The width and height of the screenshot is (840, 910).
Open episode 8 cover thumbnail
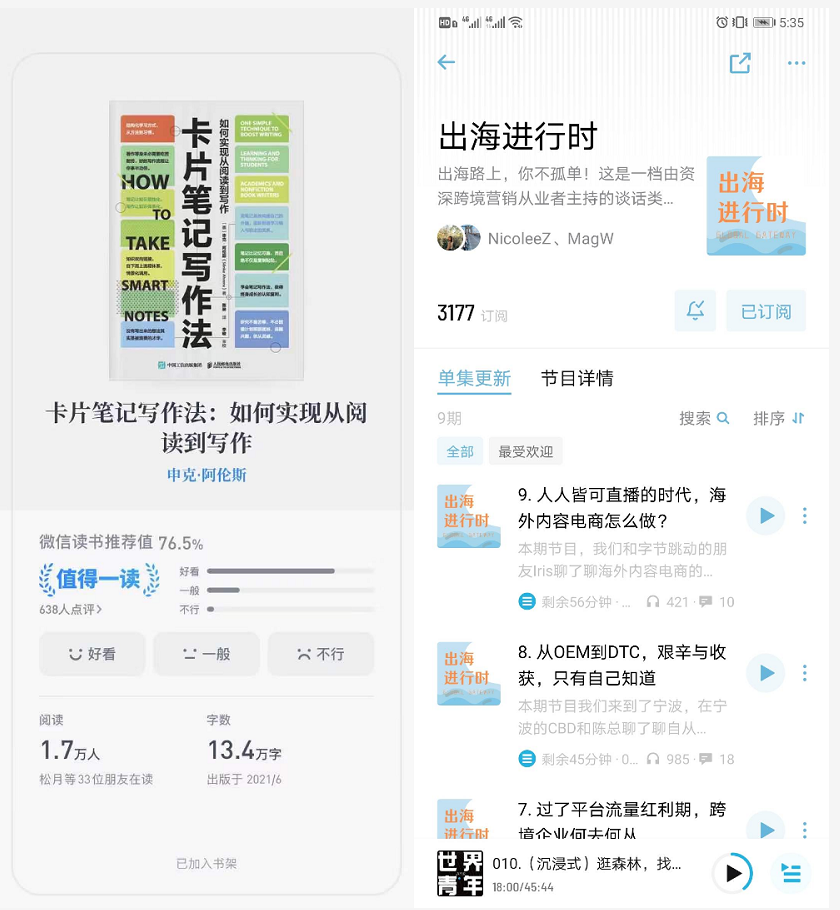click(468, 673)
